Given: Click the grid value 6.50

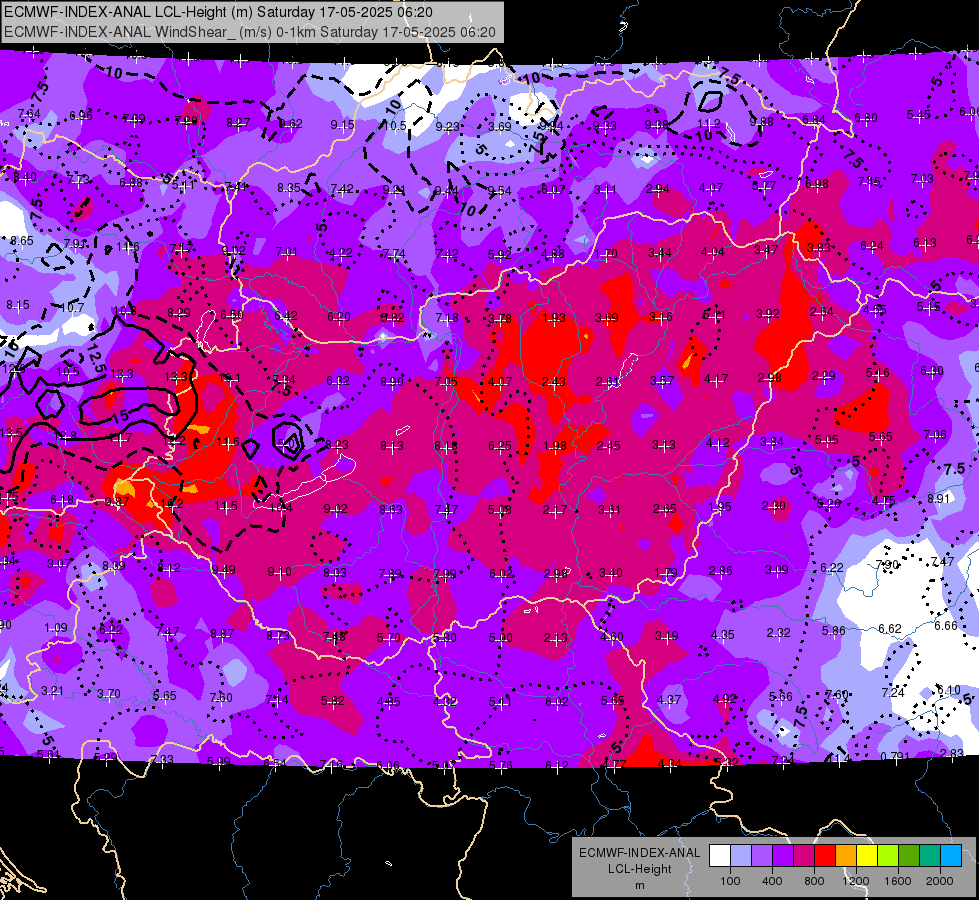Looking at the screenshot, I should pos(232,315).
